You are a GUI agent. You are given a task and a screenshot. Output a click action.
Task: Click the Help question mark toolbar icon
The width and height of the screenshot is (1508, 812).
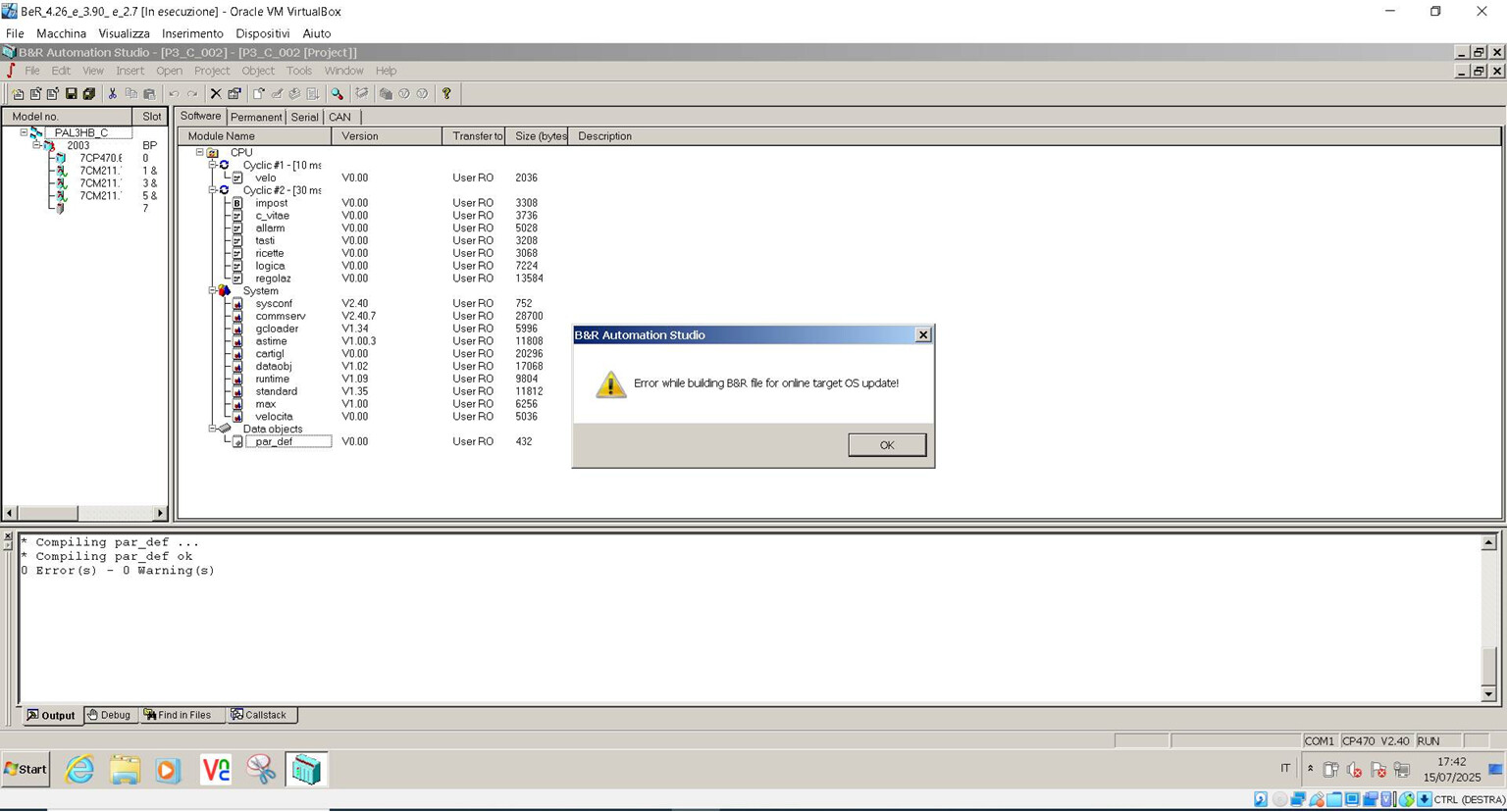click(x=446, y=94)
